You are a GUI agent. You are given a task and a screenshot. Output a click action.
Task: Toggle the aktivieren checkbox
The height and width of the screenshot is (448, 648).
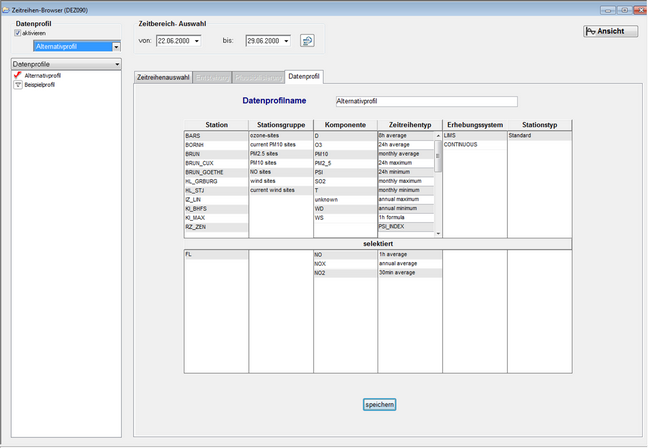[17, 32]
